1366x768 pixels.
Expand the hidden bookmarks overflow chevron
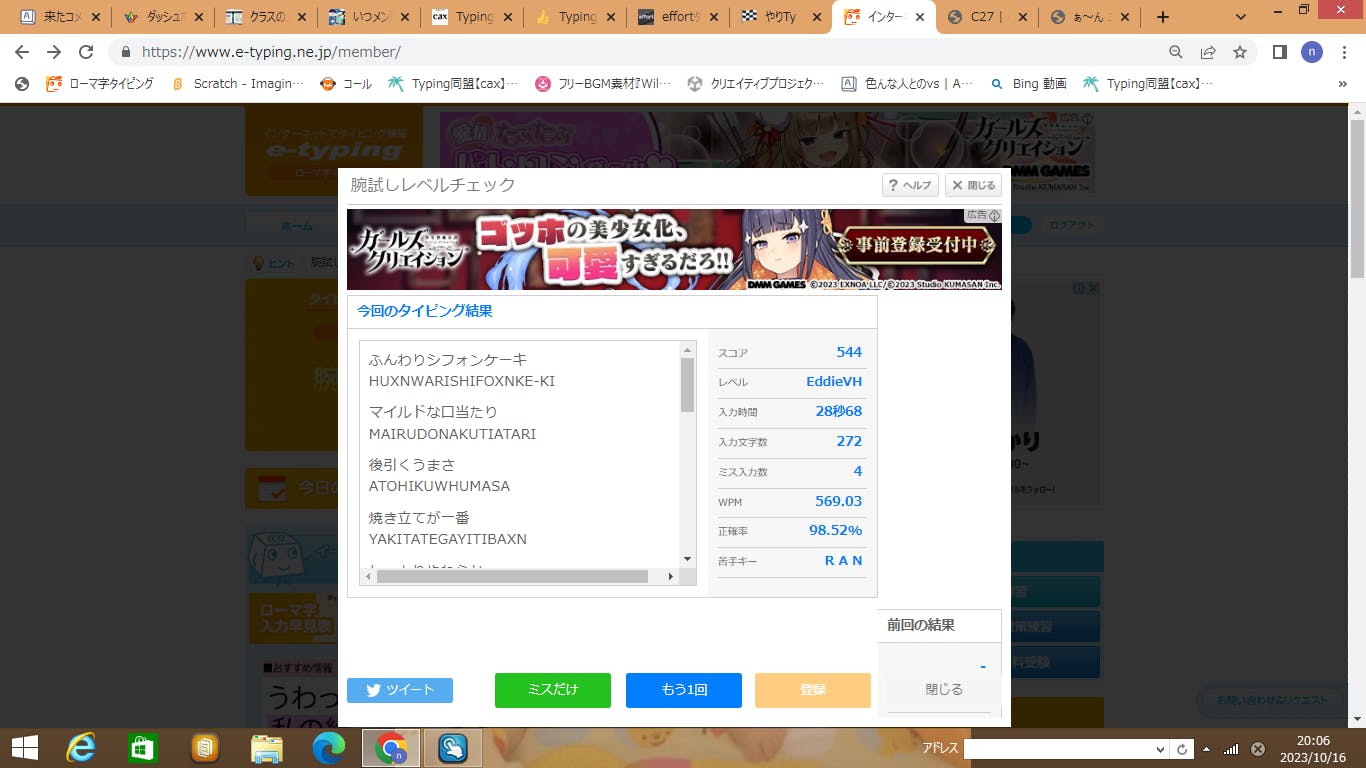[x=1342, y=84]
